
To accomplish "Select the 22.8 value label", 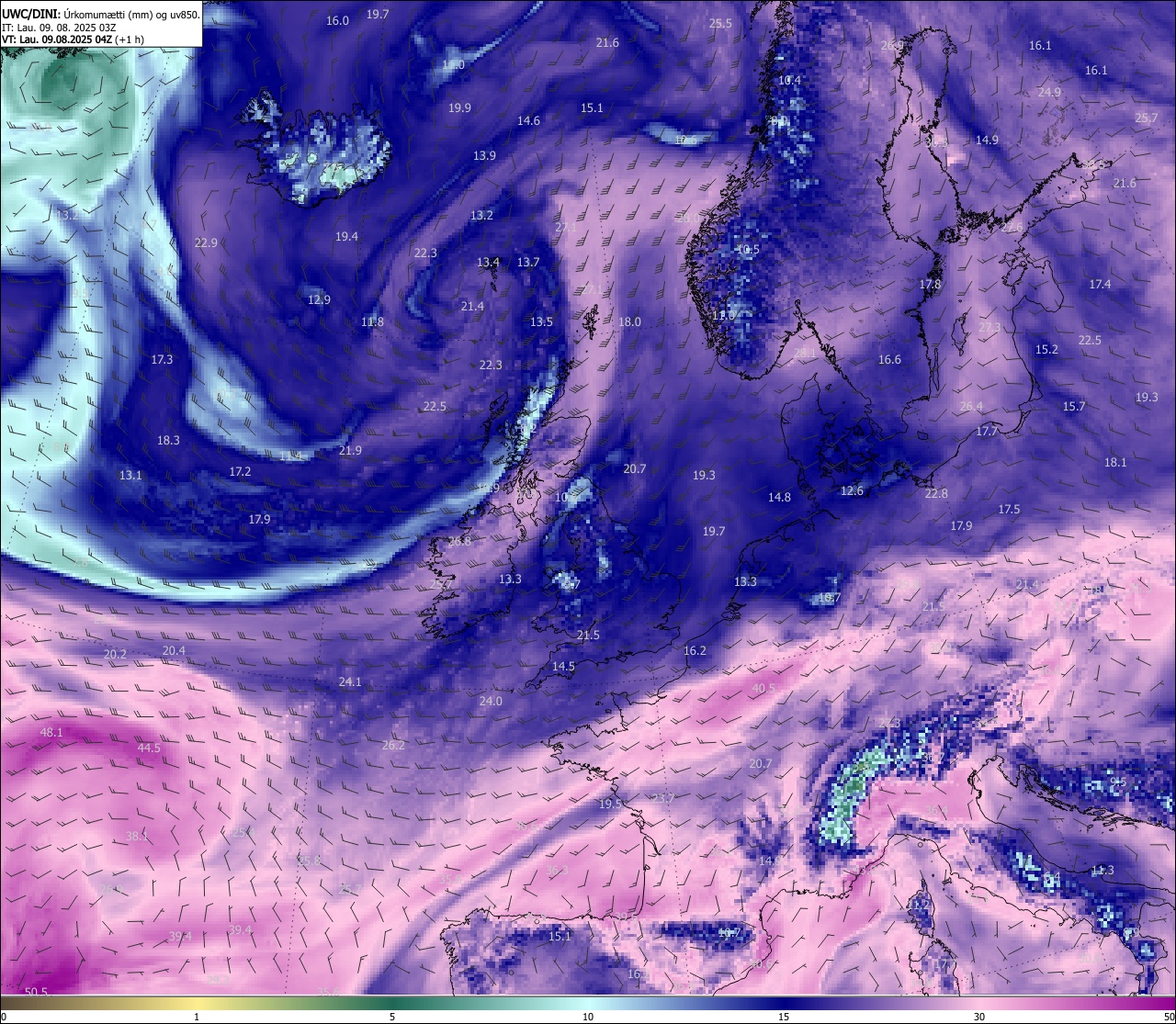I will coord(936,494).
